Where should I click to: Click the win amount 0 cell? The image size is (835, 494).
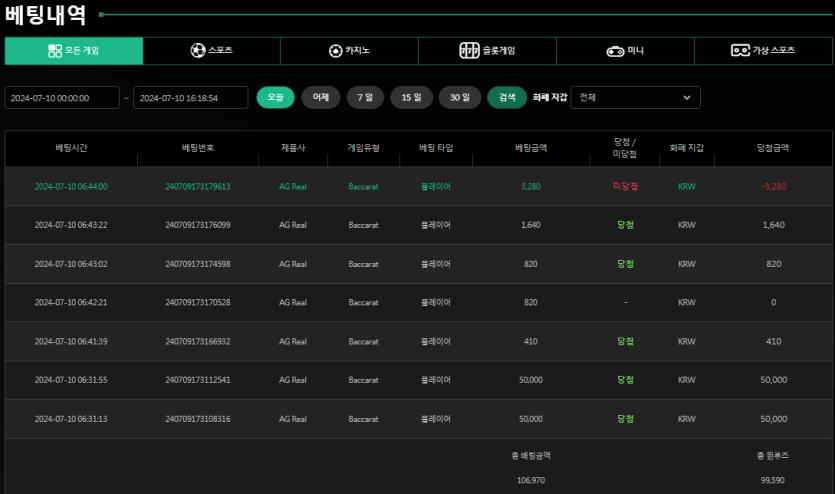tap(774, 302)
